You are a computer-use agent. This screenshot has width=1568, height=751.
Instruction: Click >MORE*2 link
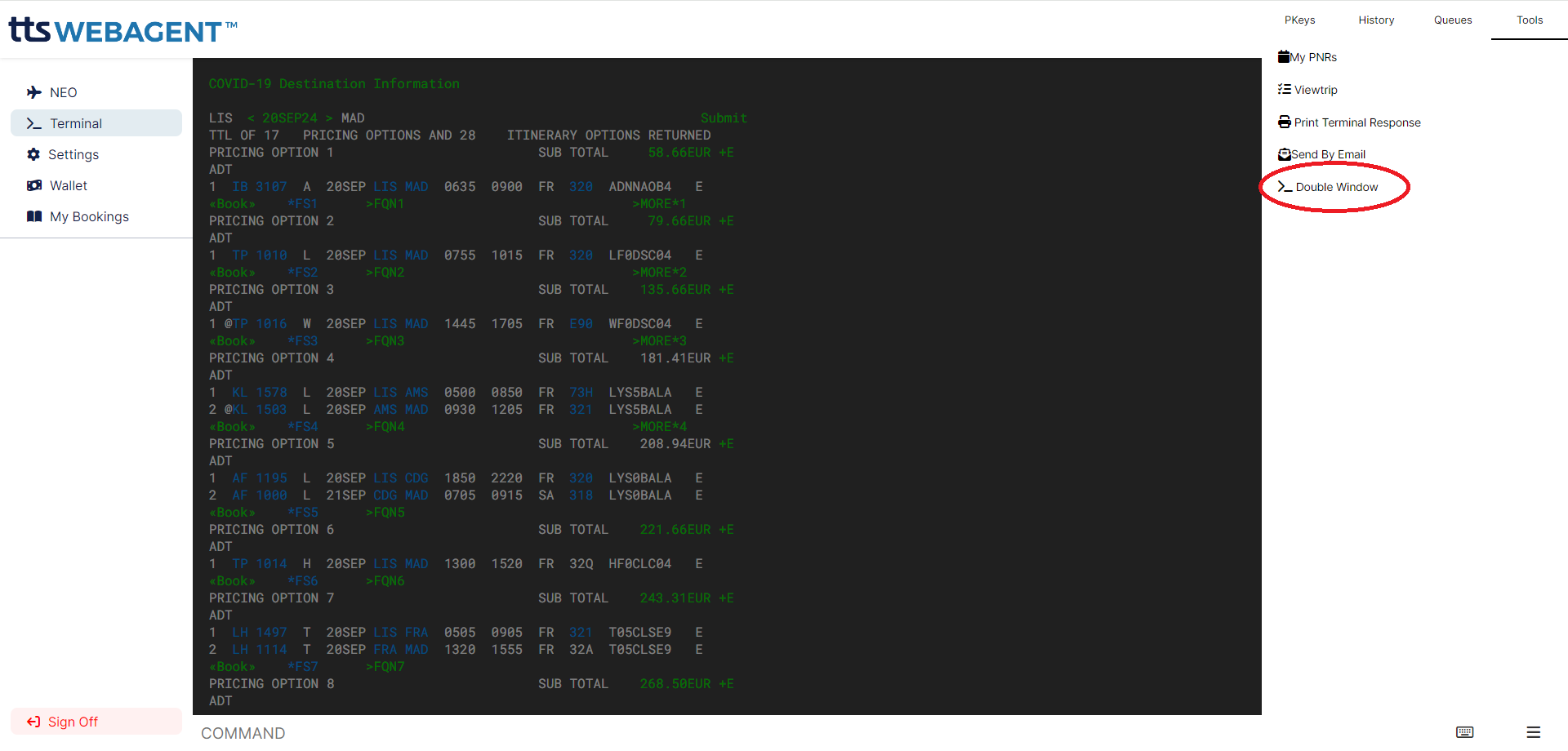659,273
